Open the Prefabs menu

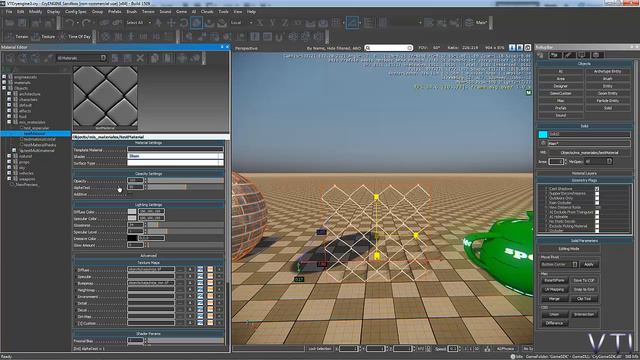(x=115, y=12)
